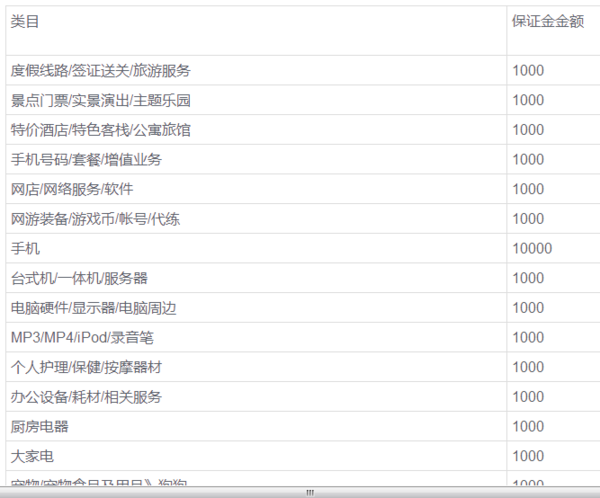Screen dimensions: 600x498
Task: Click the deposit amount for 大家电
Action: [528, 456]
